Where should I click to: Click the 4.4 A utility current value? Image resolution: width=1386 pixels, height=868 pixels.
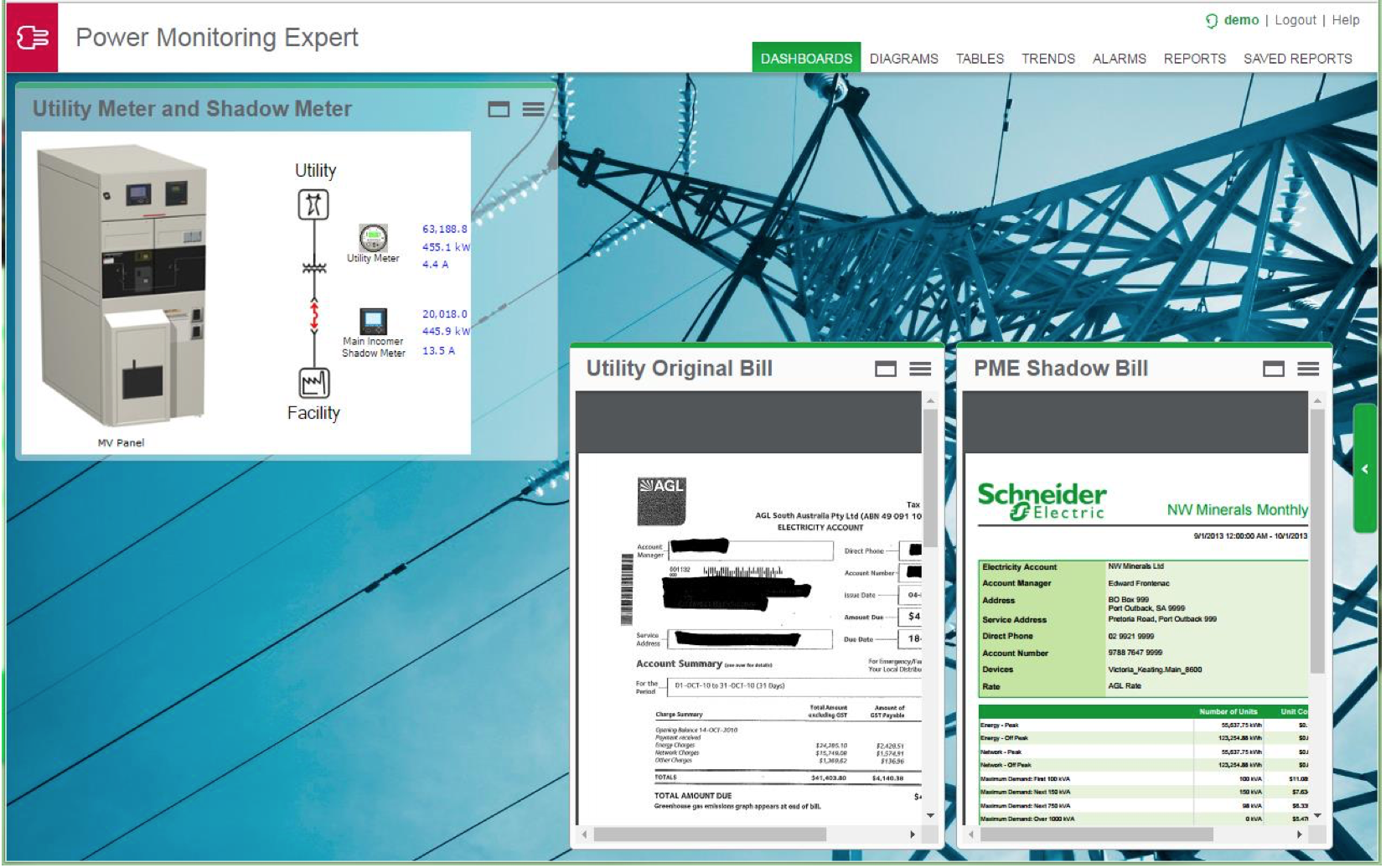tap(435, 265)
